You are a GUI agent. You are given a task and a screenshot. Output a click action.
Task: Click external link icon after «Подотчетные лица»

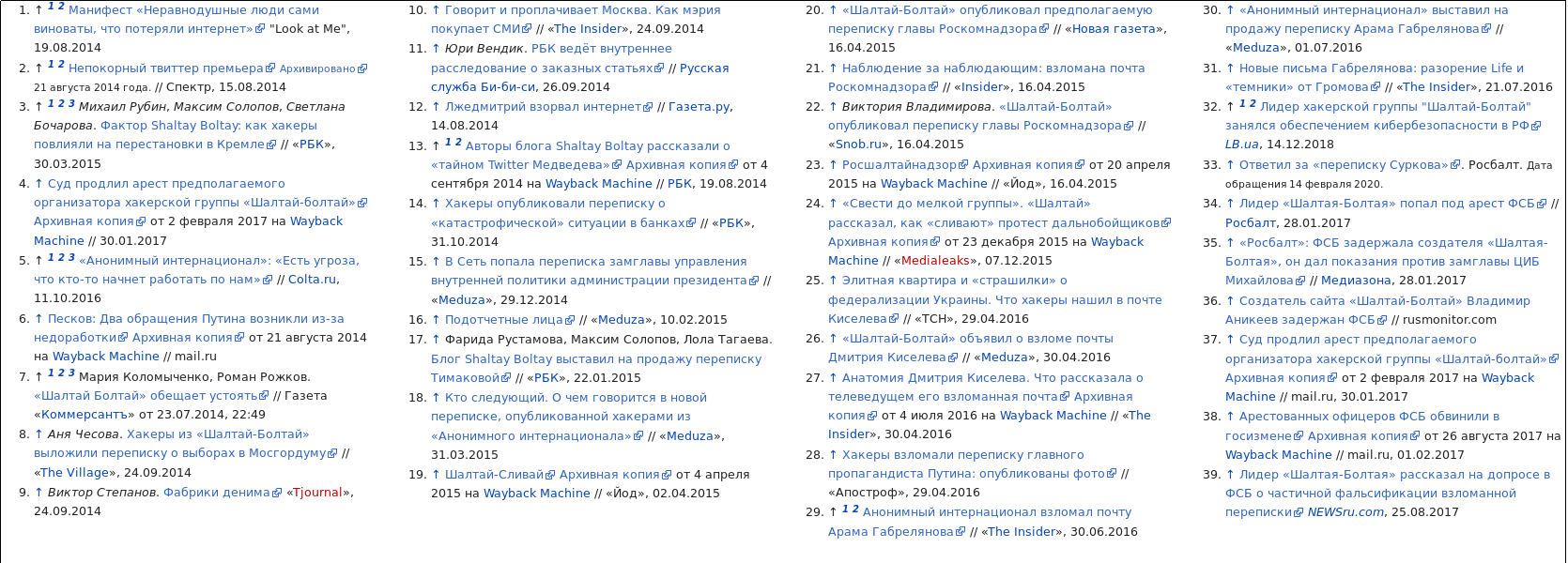(x=572, y=320)
